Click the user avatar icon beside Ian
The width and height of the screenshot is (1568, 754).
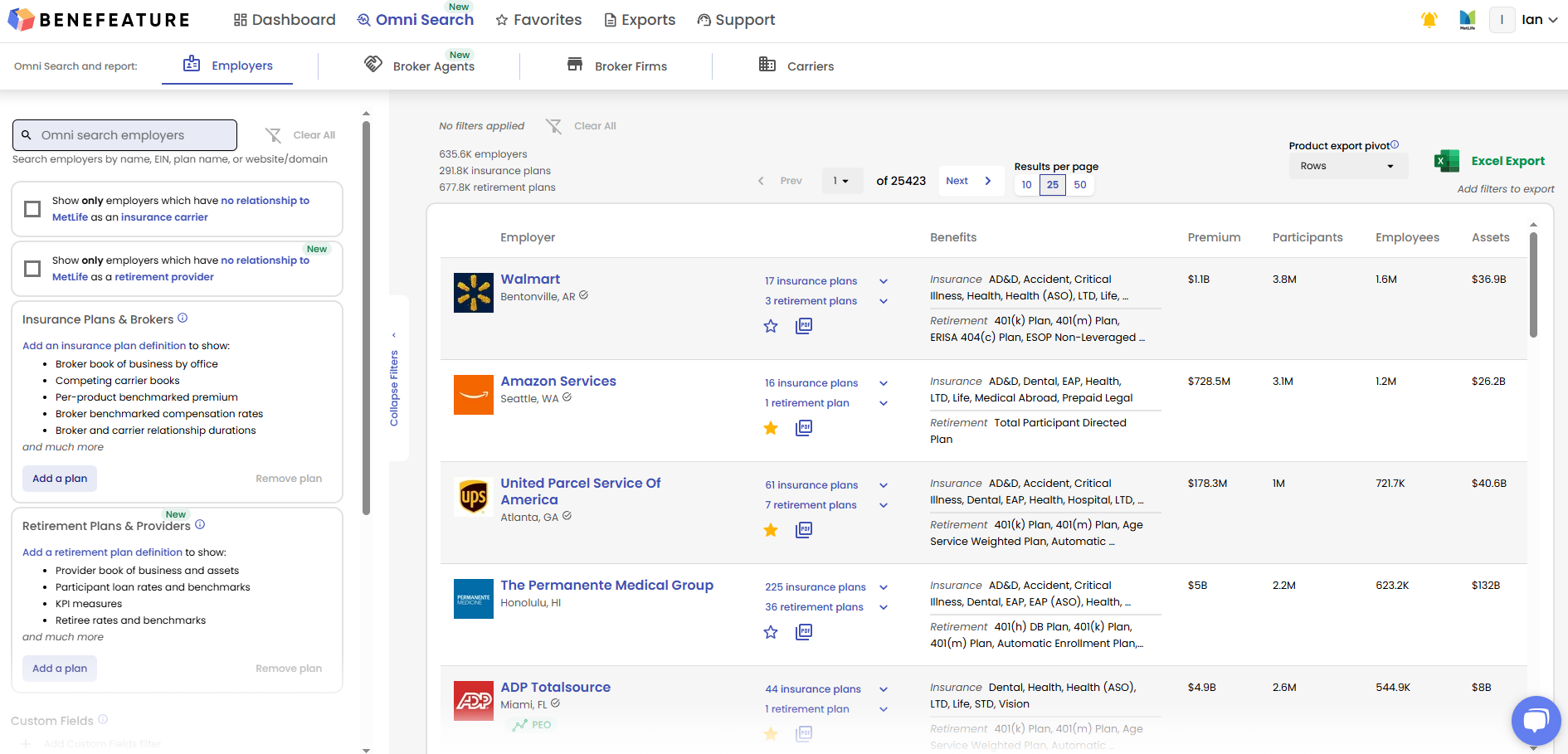click(1502, 20)
